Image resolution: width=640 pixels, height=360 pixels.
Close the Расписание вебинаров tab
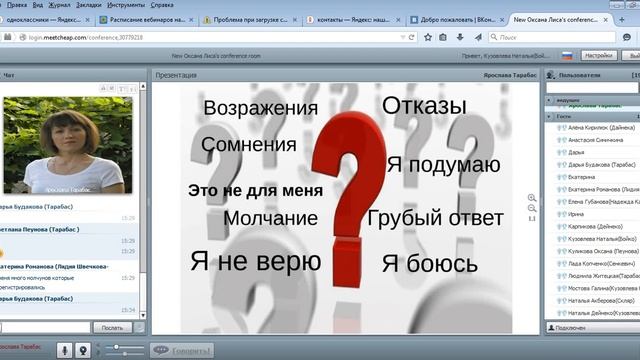tap(191, 20)
